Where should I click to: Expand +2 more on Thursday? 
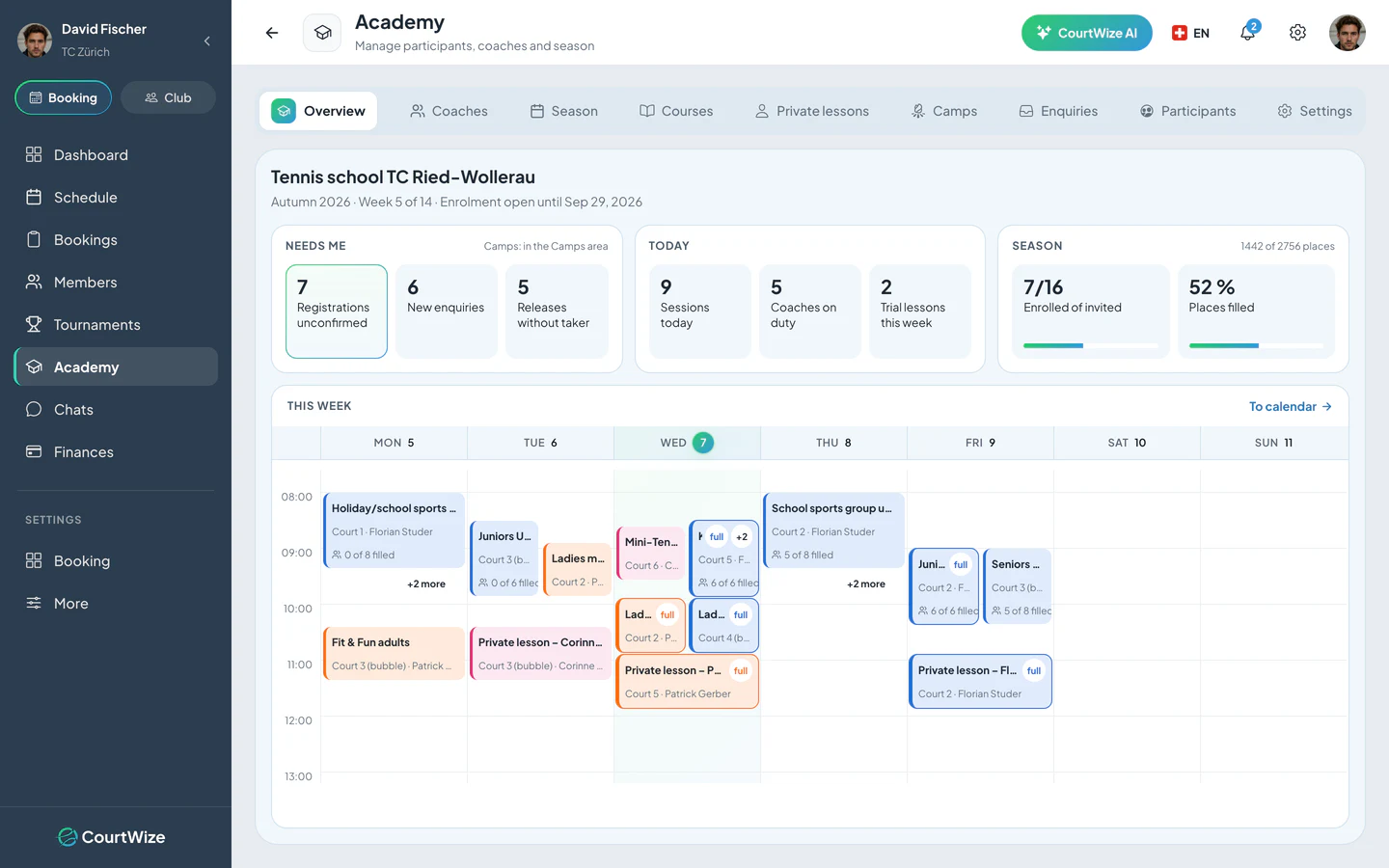click(x=866, y=583)
